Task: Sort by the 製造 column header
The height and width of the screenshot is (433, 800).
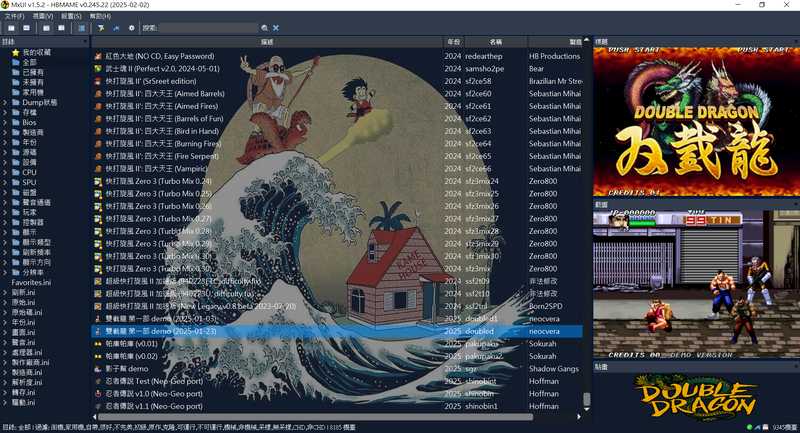Action: click(555, 42)
